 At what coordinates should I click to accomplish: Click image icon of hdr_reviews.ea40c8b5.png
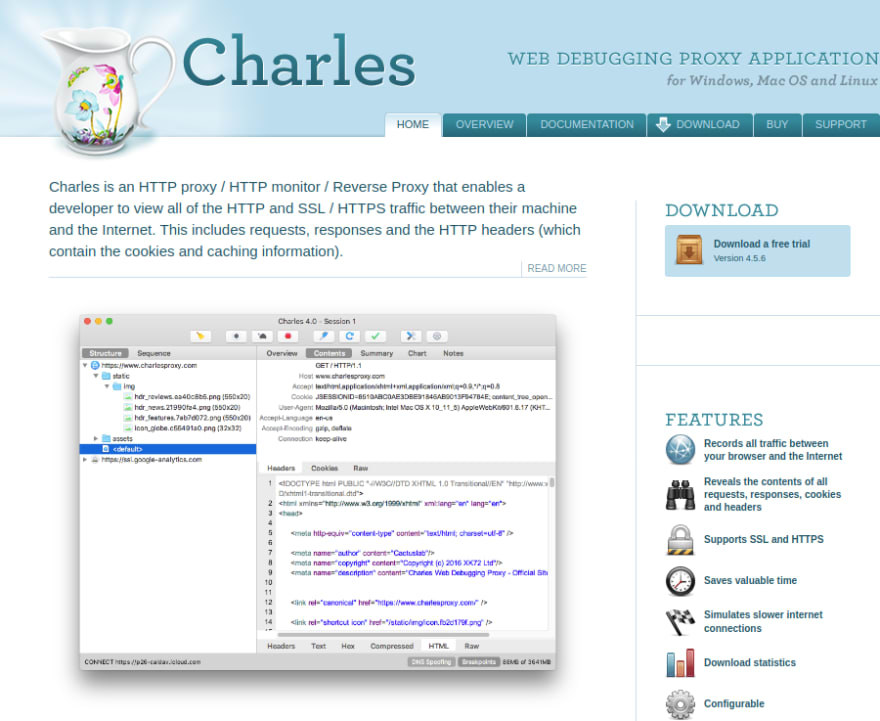point(128,397)
